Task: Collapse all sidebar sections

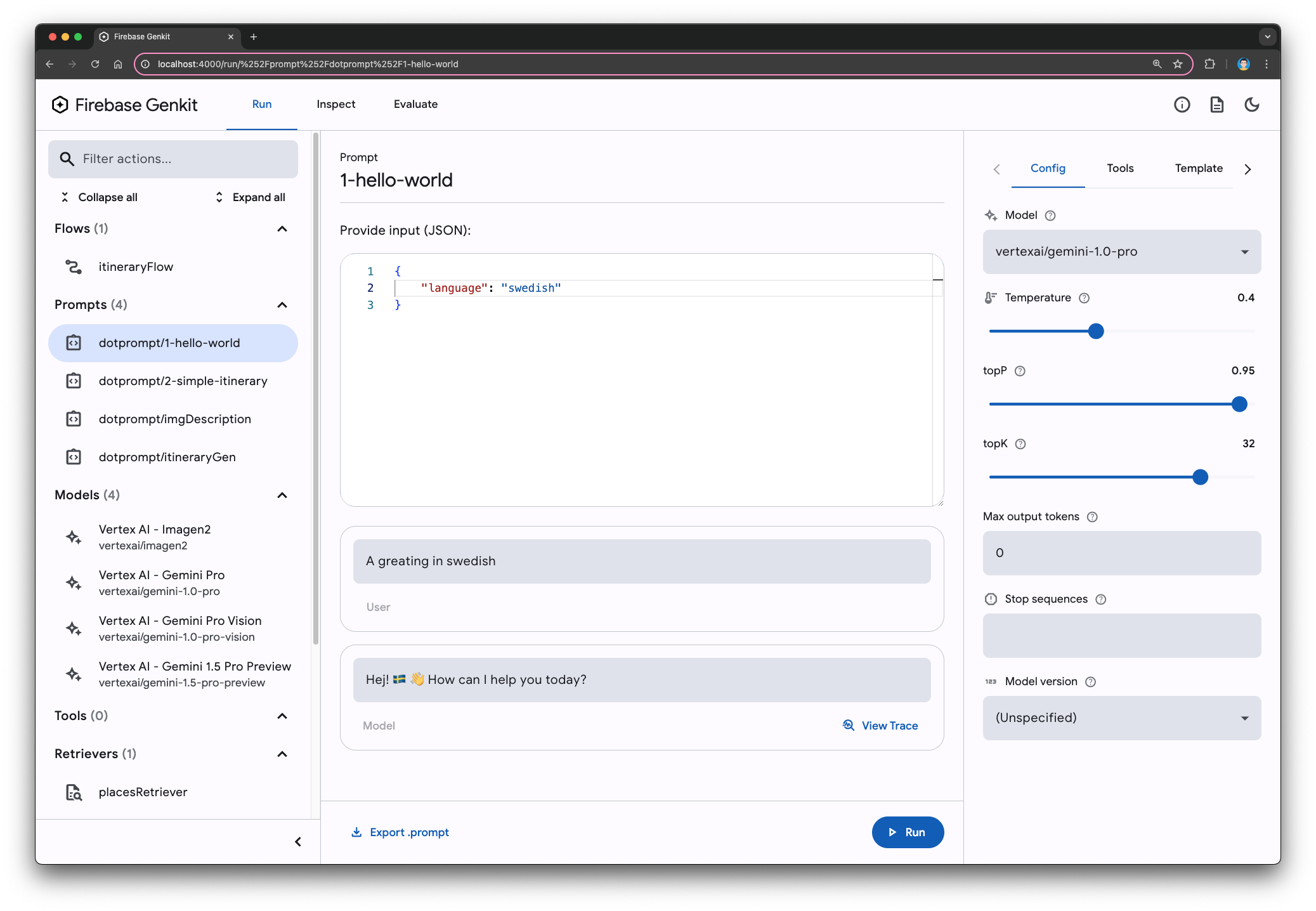Action: [x=98, y=197]
